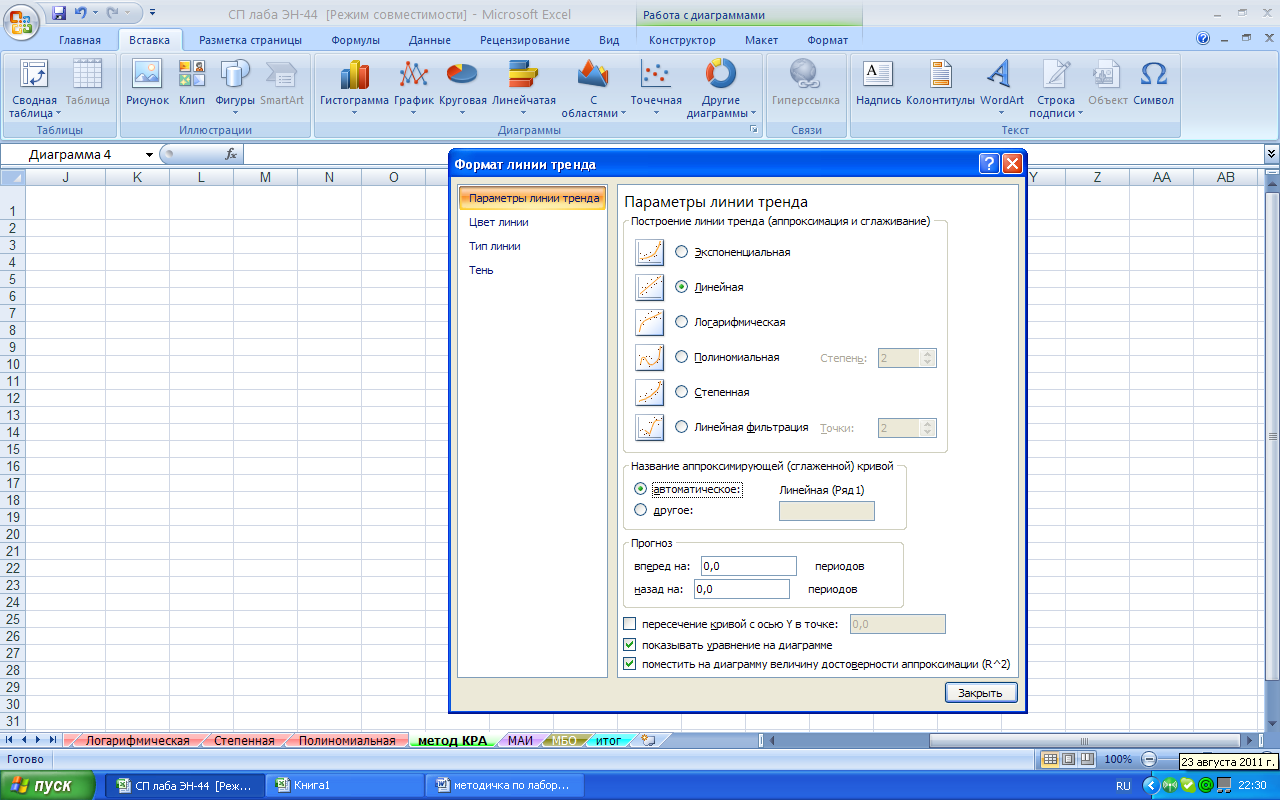1280x800 pixels.
Task: Insert a text box with Надпись
Action: (878, 83)
